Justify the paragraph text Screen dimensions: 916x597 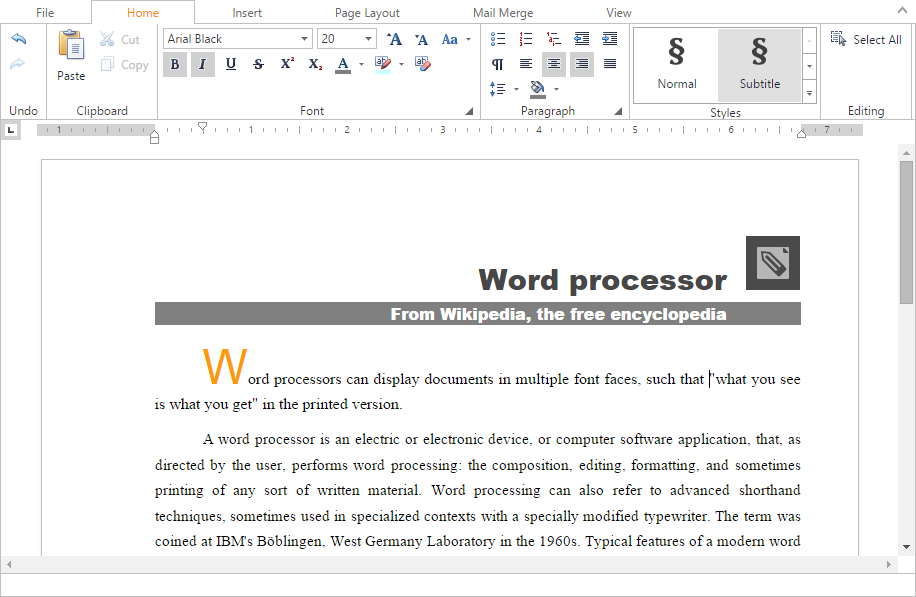tap(610, 64)
